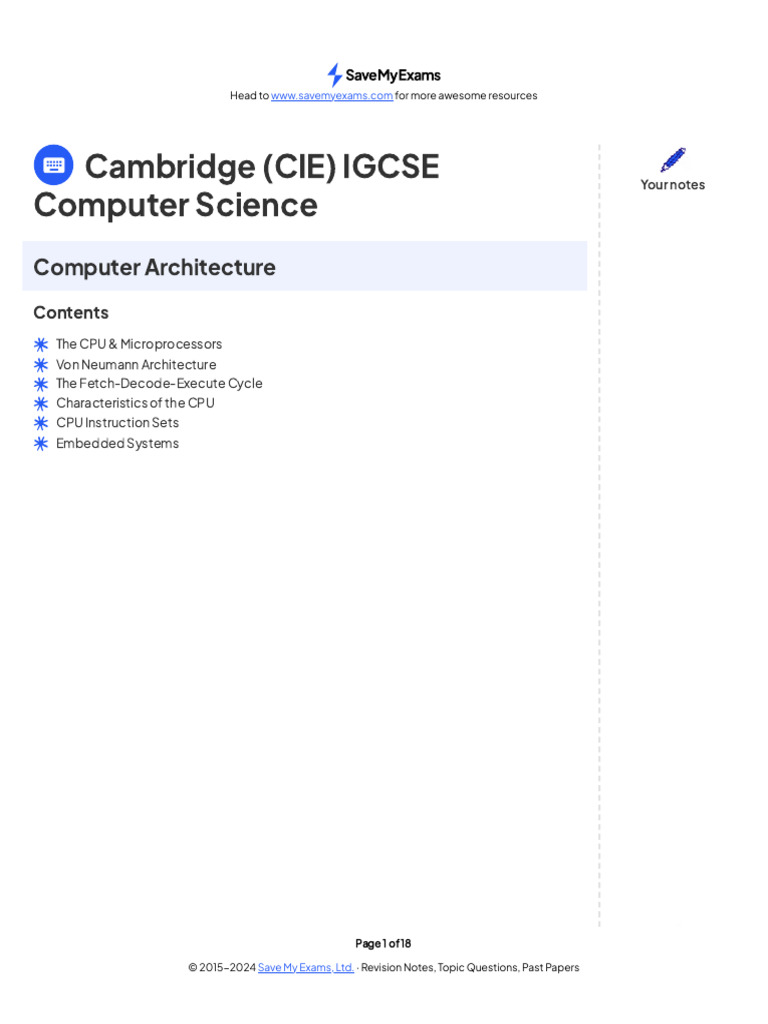Click the asterisk bullet beside Von Neumann Architecture

pyautogui.click(x=41, y=365)
